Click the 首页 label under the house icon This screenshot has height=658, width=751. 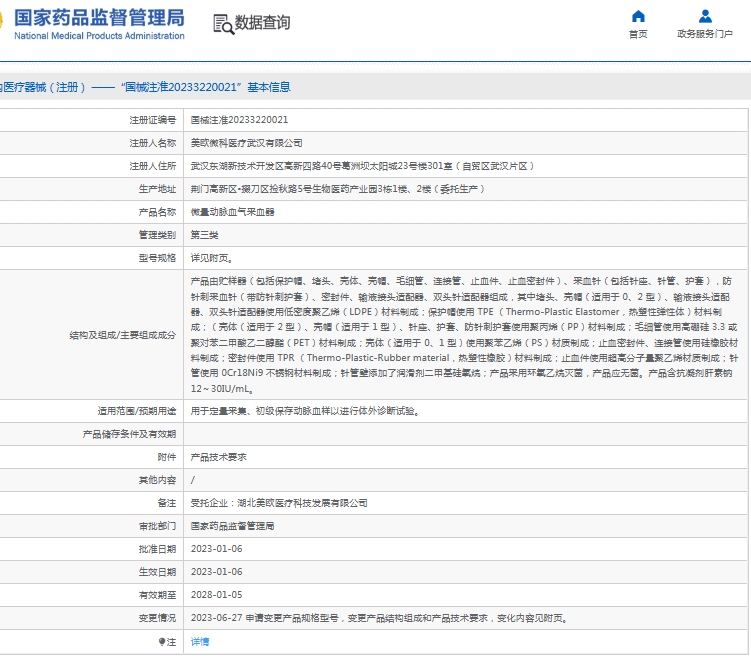638,34
